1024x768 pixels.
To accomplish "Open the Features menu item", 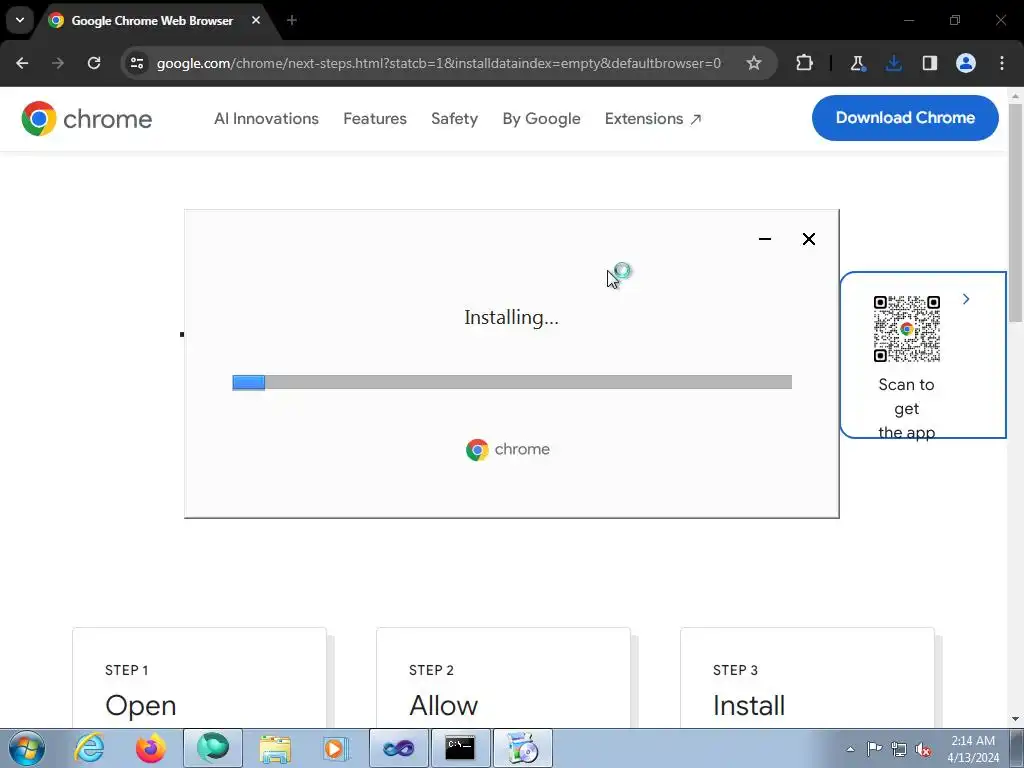I will pyautogui.click(x=375, y=119).
